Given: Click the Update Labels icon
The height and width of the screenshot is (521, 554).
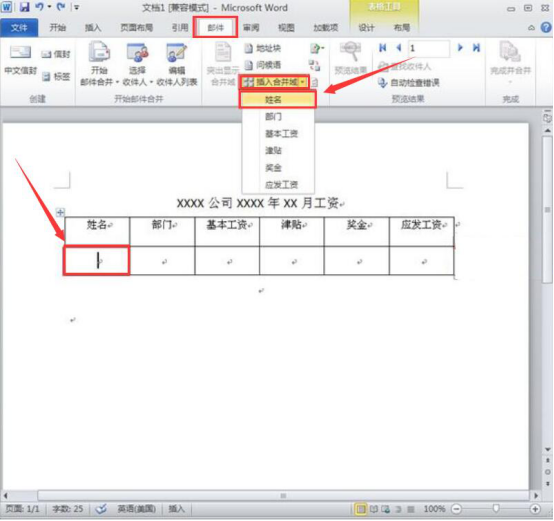Looking at the screenshot, I should (x=314, y=83).
